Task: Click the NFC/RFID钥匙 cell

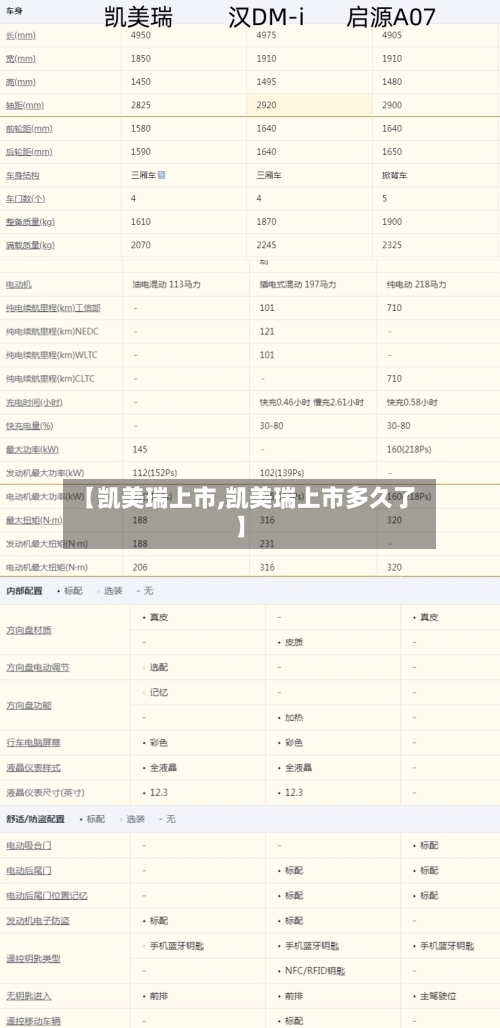Action: [x=315, y=971]
